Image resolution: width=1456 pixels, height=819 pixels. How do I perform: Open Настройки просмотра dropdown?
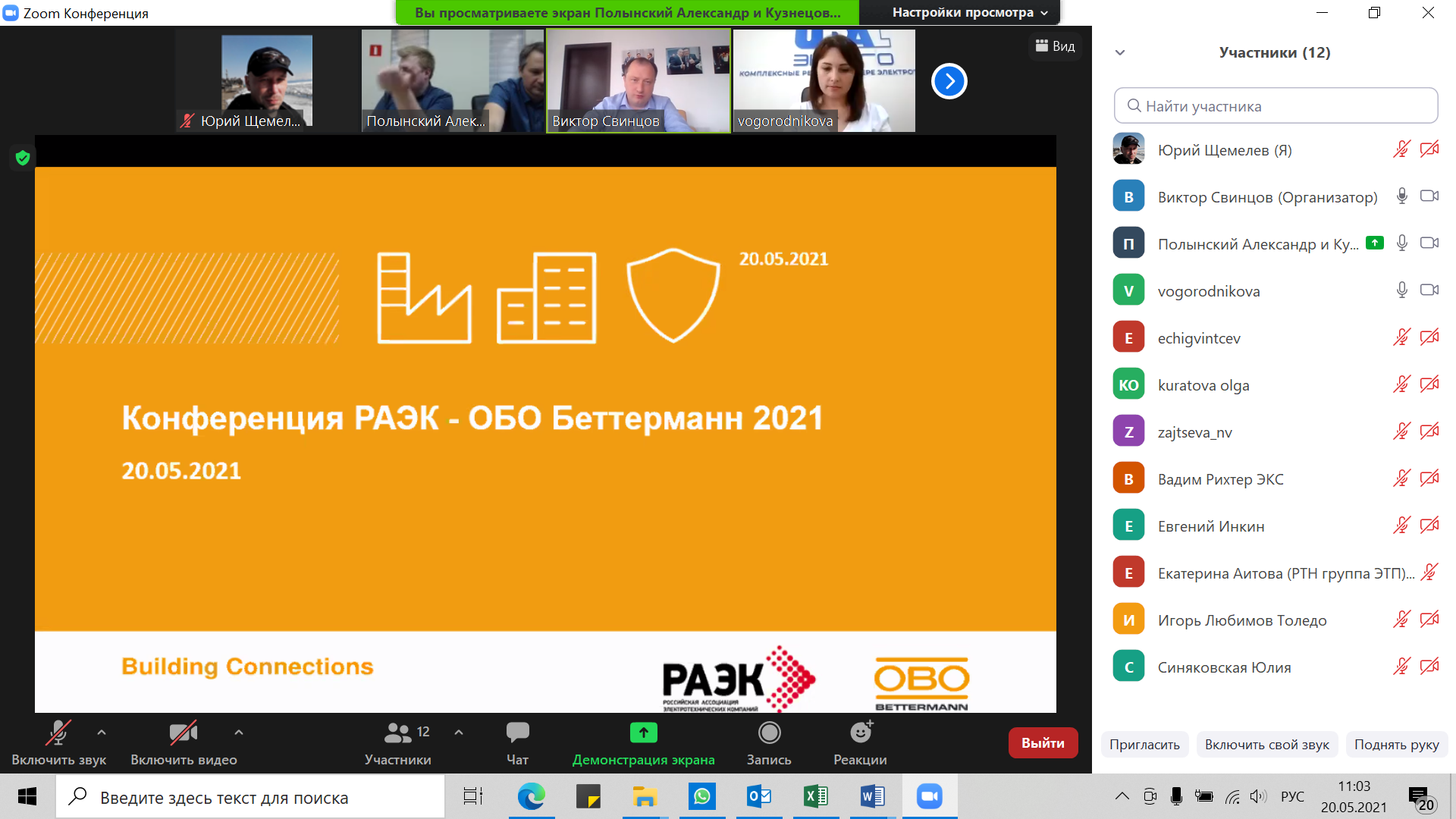(969, 12)
